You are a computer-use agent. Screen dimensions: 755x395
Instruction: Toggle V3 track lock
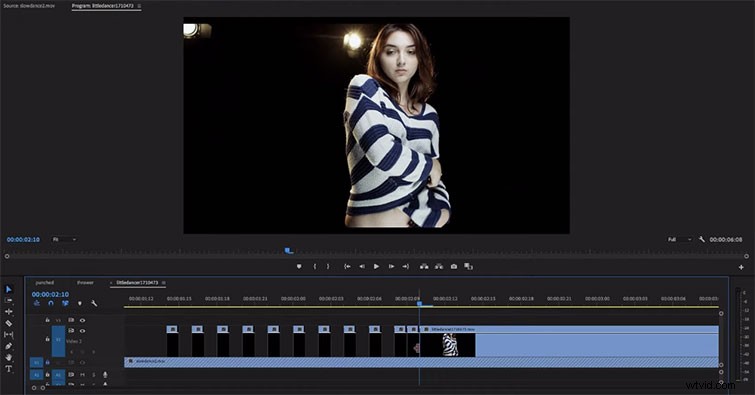point(47,320)
